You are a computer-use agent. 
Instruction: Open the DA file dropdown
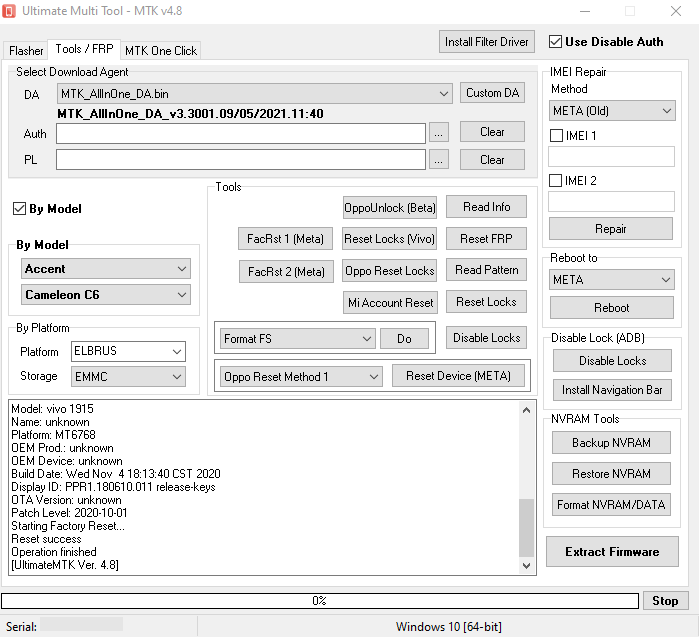255,94
